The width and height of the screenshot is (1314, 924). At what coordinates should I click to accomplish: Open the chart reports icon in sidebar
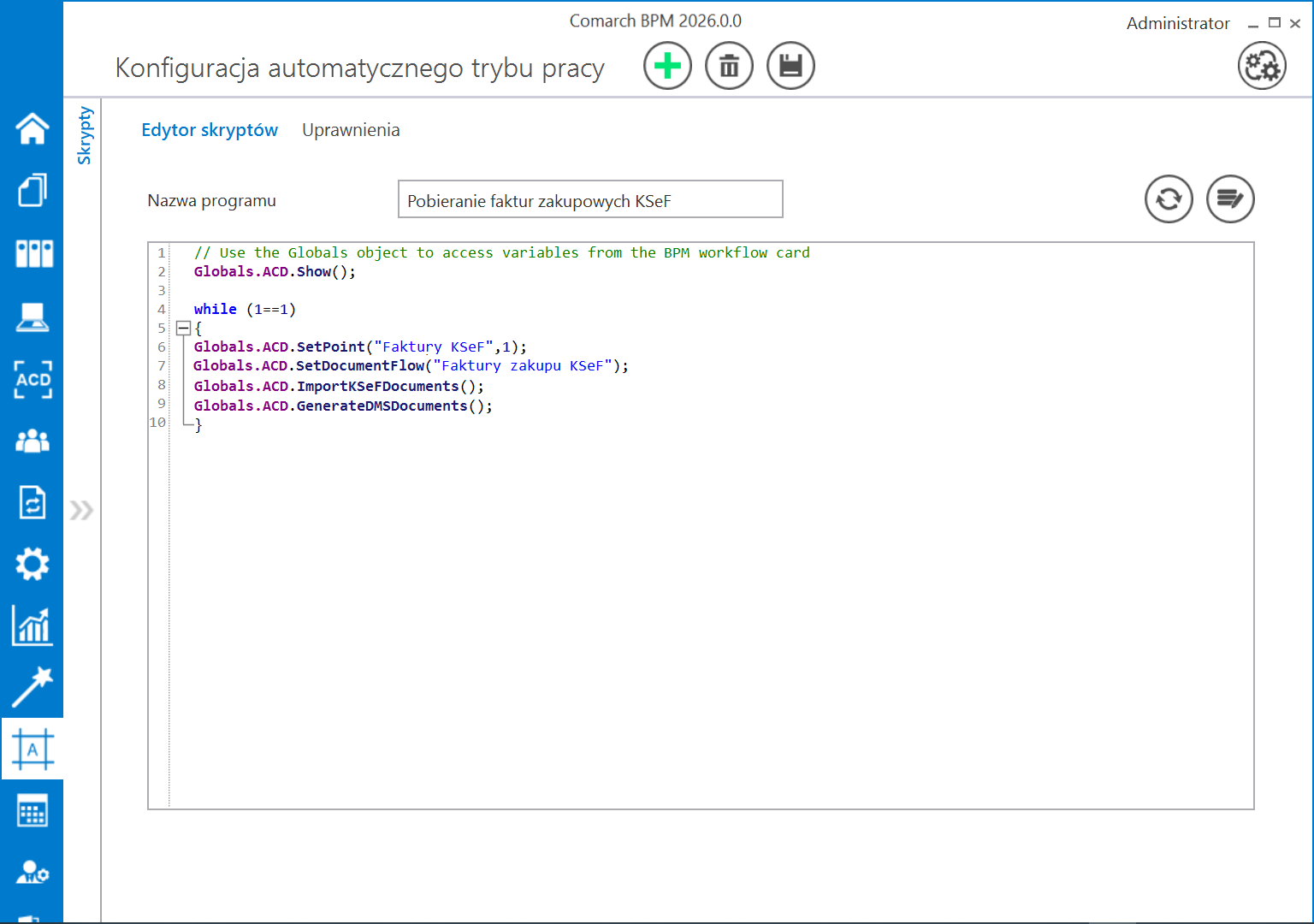pos(33,625)
